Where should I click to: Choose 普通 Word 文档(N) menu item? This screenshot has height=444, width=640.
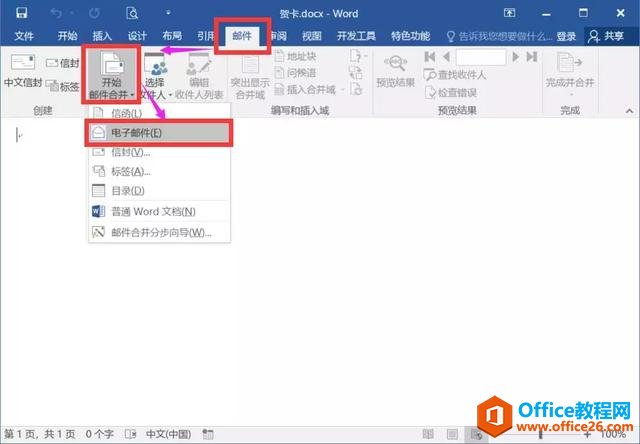click(x=160, y=211)
